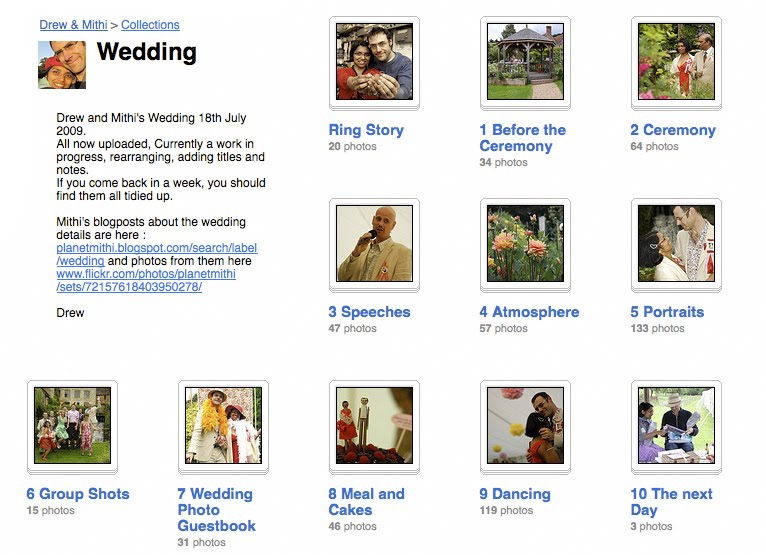This screenshot has height=555, width=766.
Task: Select the 3 Speeches thumbnail image
Action: click(374, 243)
